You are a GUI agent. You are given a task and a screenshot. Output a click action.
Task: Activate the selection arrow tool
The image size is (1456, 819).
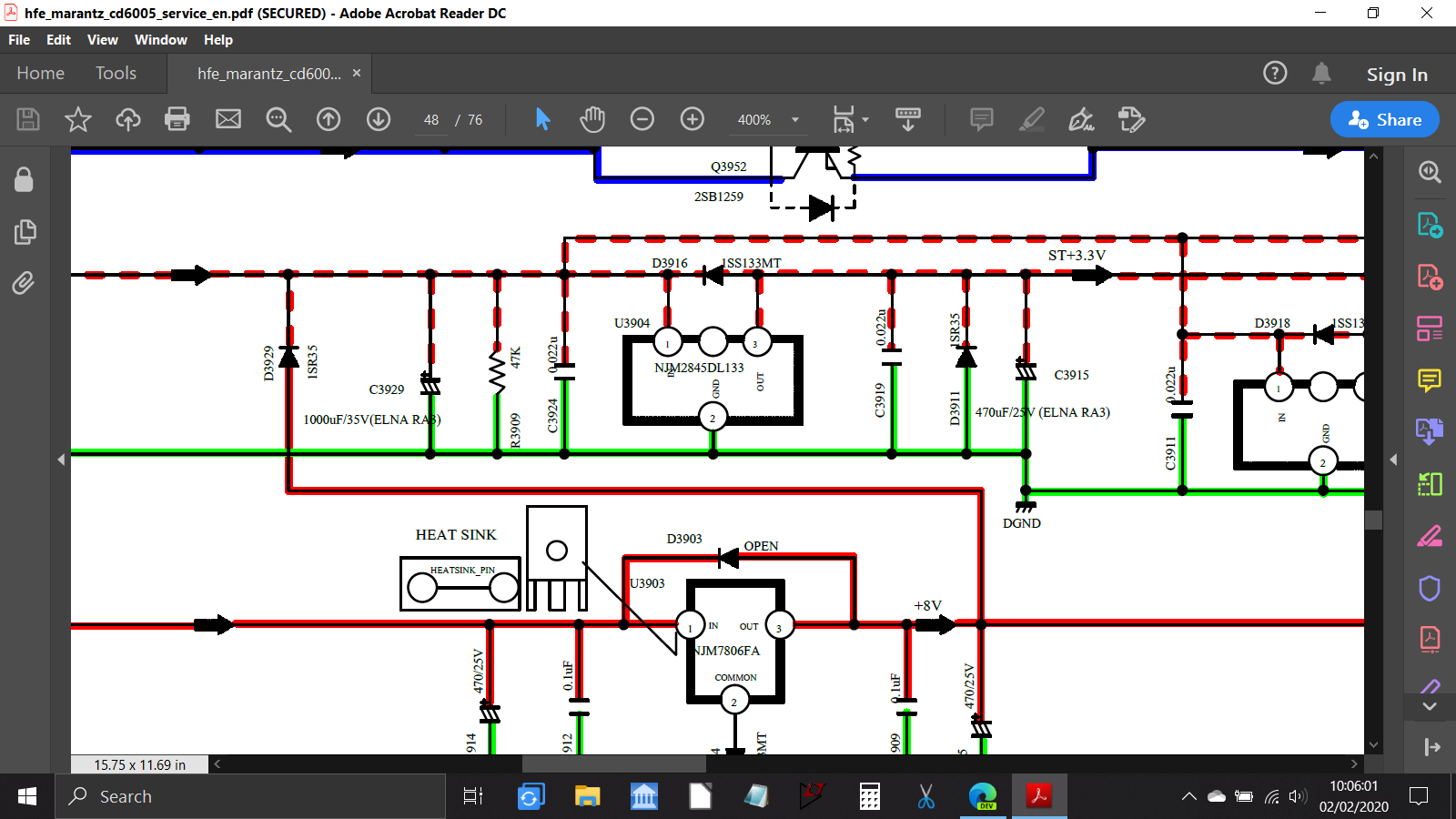(543, 119)
